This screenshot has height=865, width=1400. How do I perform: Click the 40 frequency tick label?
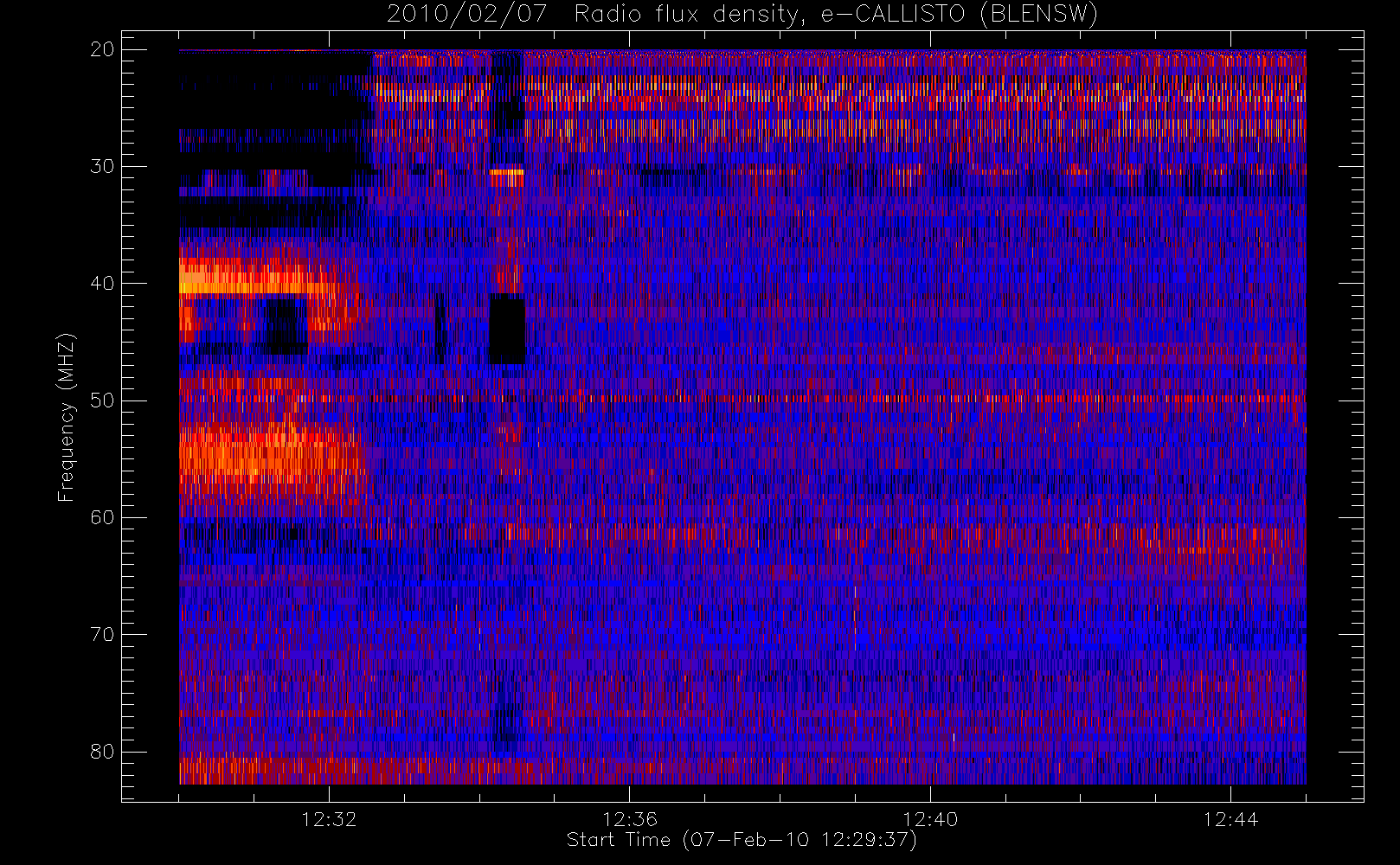pos(102,283)
